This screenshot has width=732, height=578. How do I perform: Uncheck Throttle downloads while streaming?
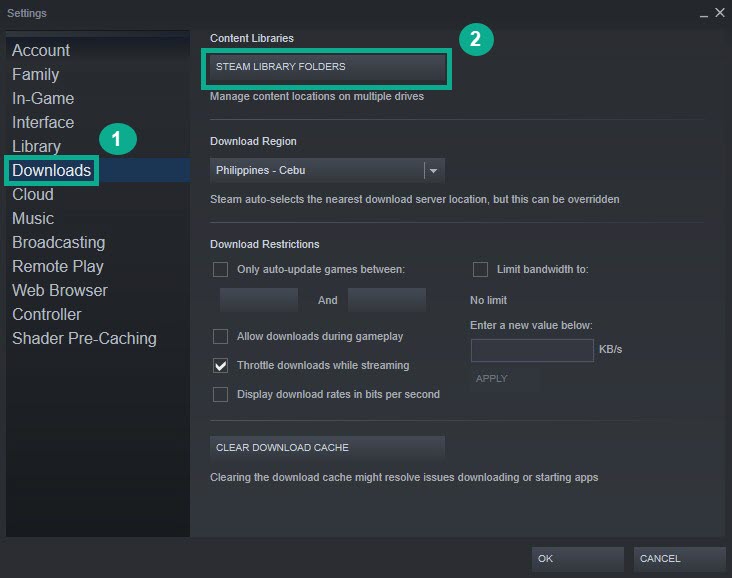(220, 366)
